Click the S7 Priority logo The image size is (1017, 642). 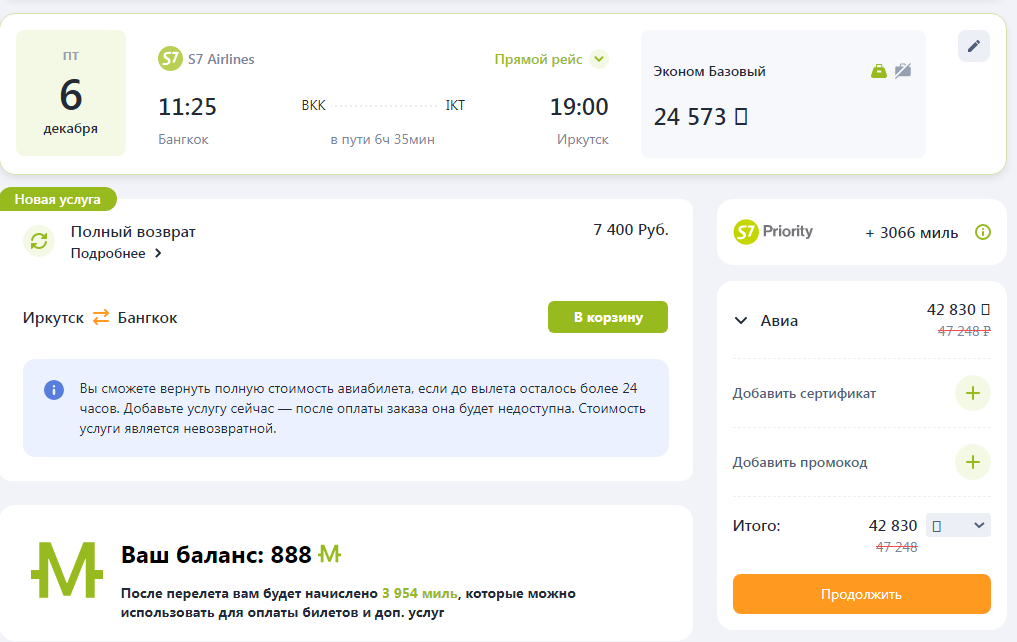tap(773, 232)
